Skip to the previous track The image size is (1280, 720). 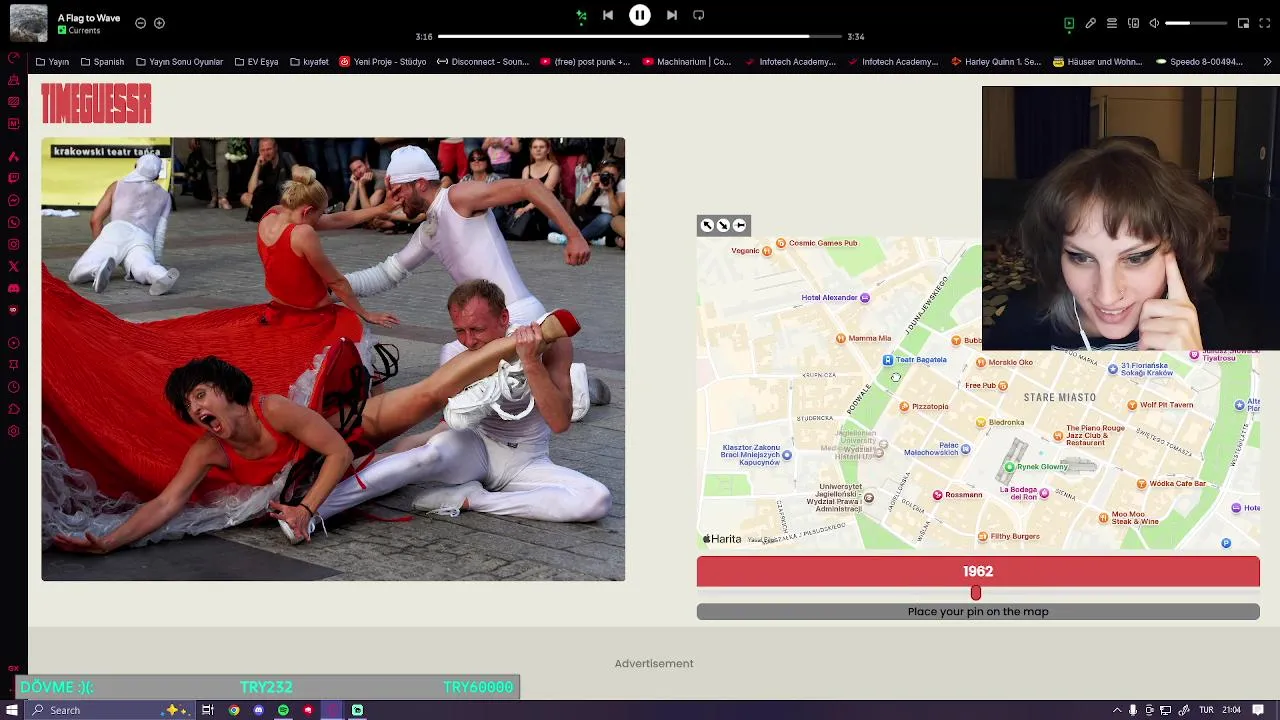click(x=608, y=15)
